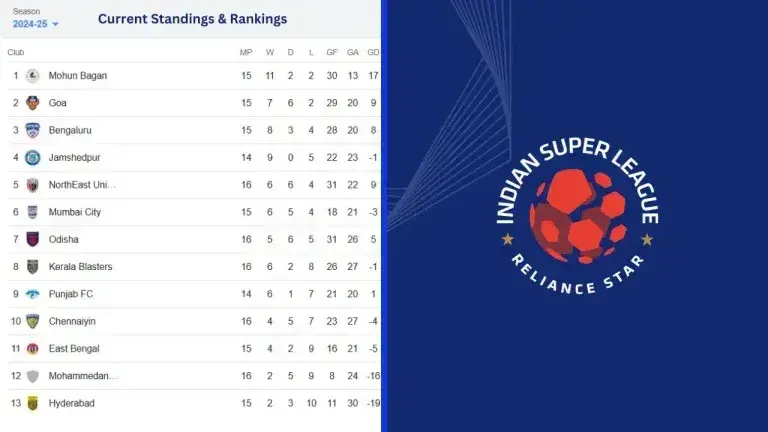Open the East Bengal team link
This screenshot has width=768, height=432.
click(x=74, y=348)
